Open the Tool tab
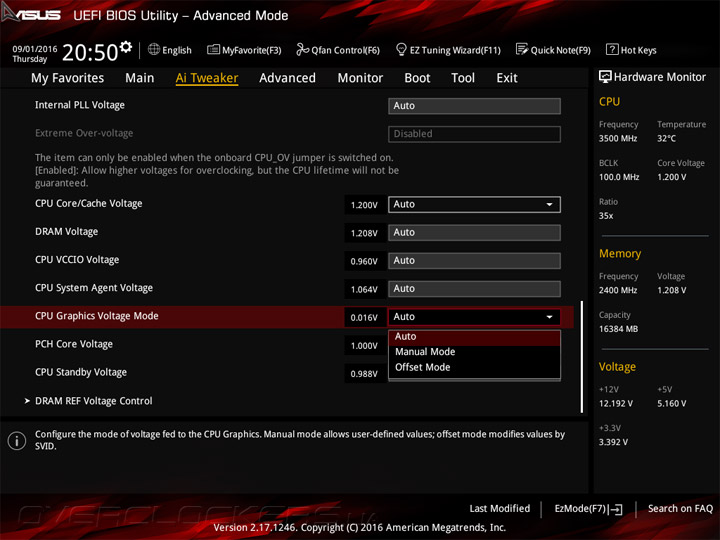This screenshot has height=540, width=720. click(462, 78)
